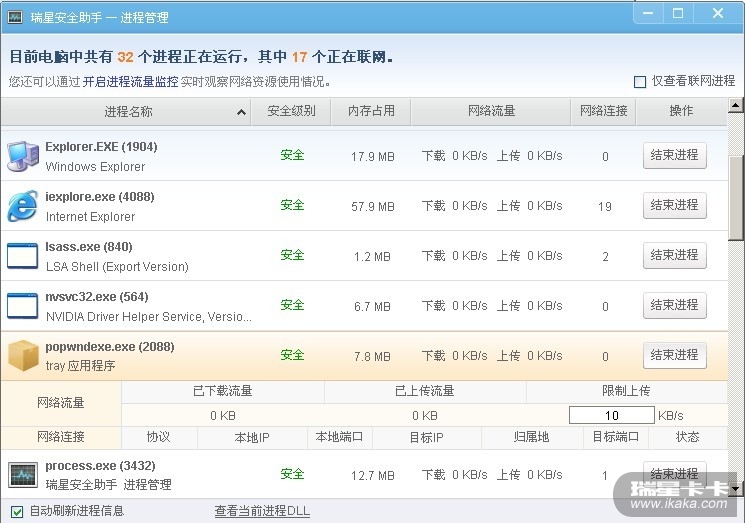
Task: Toggle 自动刷新进程信息 checkbox
Action: click(x=17, y=512)
